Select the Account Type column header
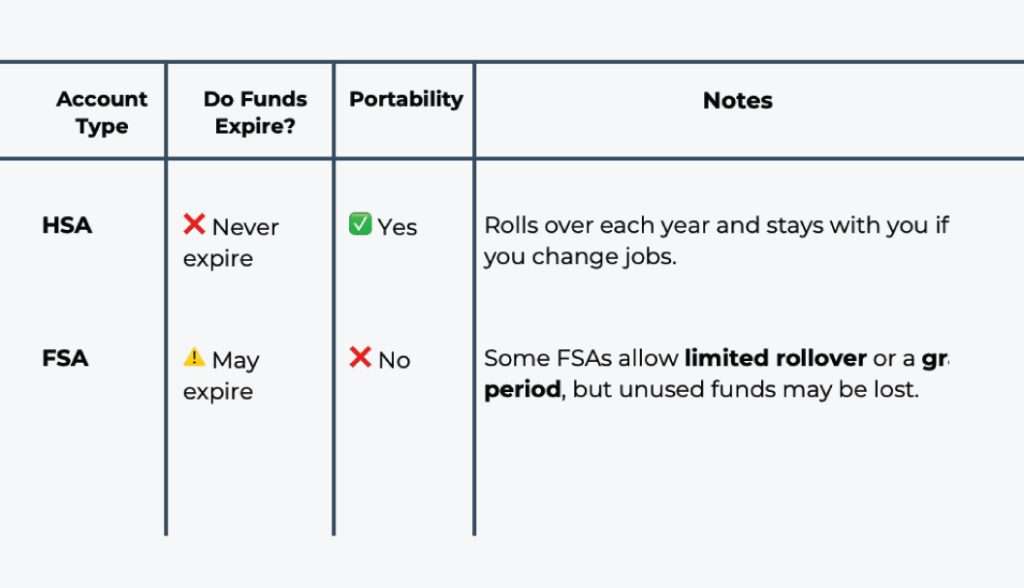The height and width of the screenshot is (588, 1024). pyautogui.click(x=102, y=112)
